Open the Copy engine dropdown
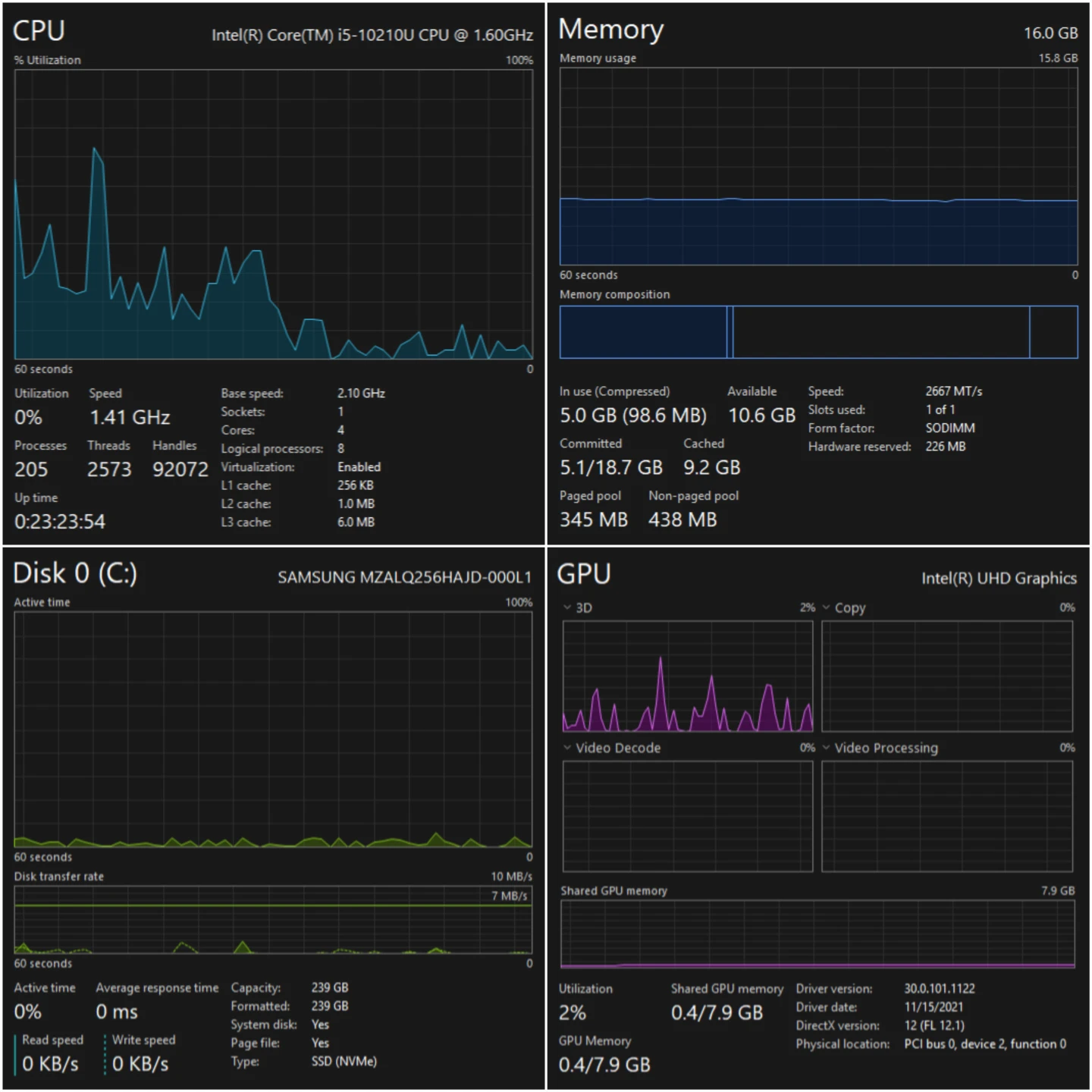Image resolution: width=1092 pixels, height=1092 pixels. click(827, 607)
